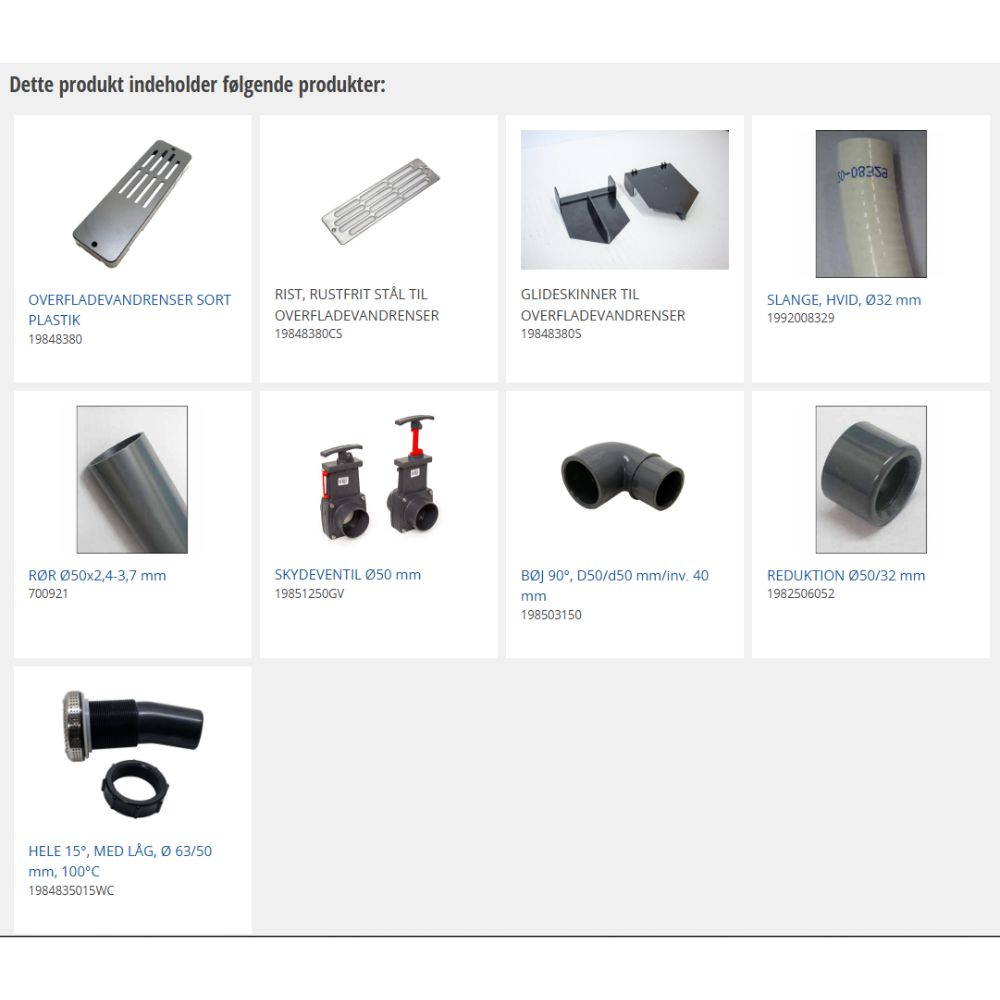Click the white hose product image
The height and width of the screenshot is (1000, 1000).
click(871, 203)
